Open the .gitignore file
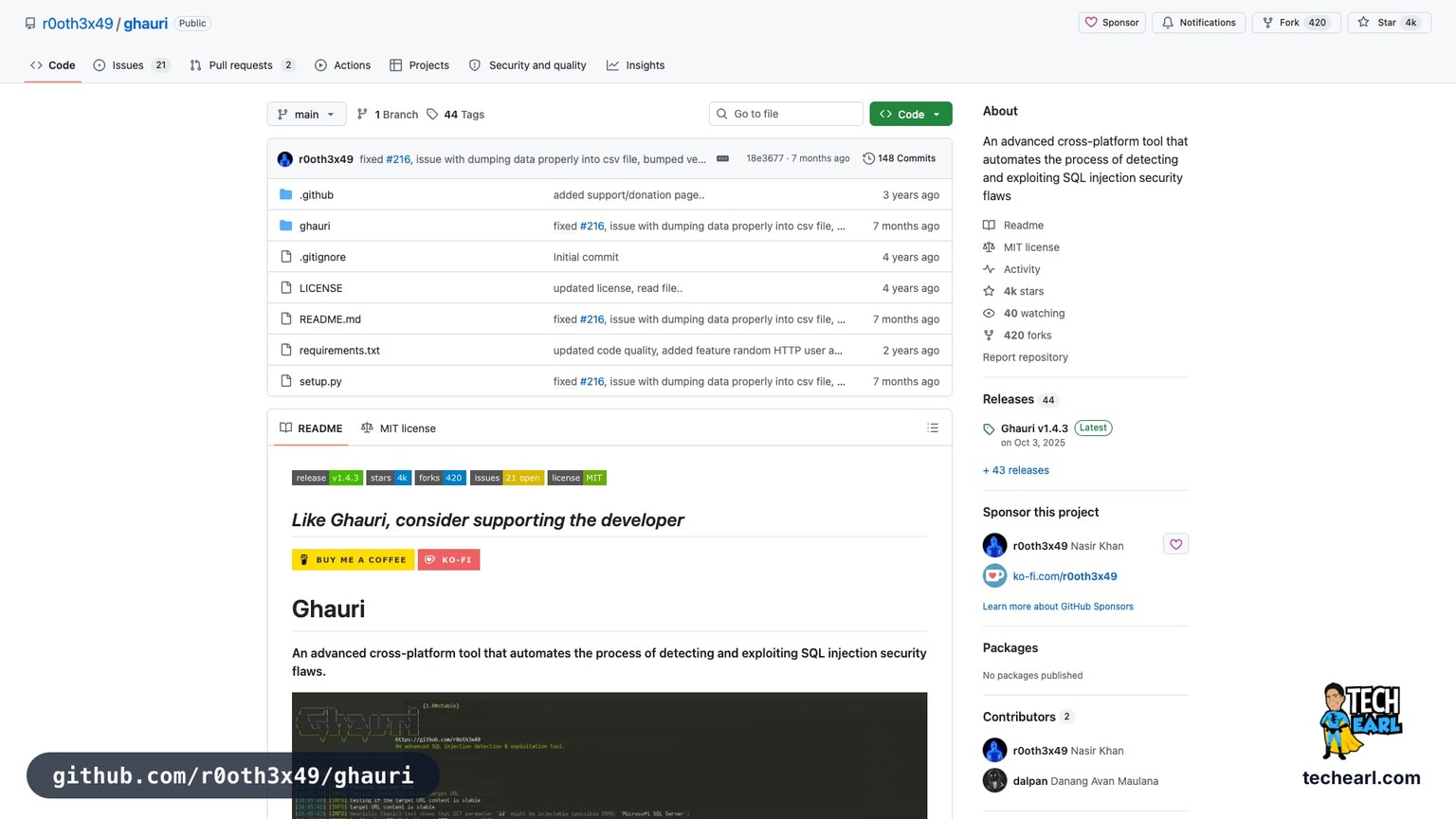This screenshot has width=1456, height=819. tap(322, 258)
